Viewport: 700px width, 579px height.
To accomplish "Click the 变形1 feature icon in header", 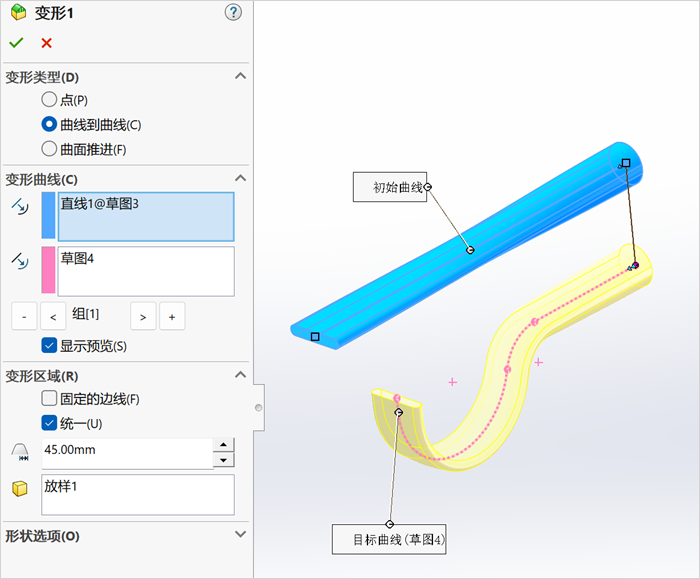I will pos(17,12).
